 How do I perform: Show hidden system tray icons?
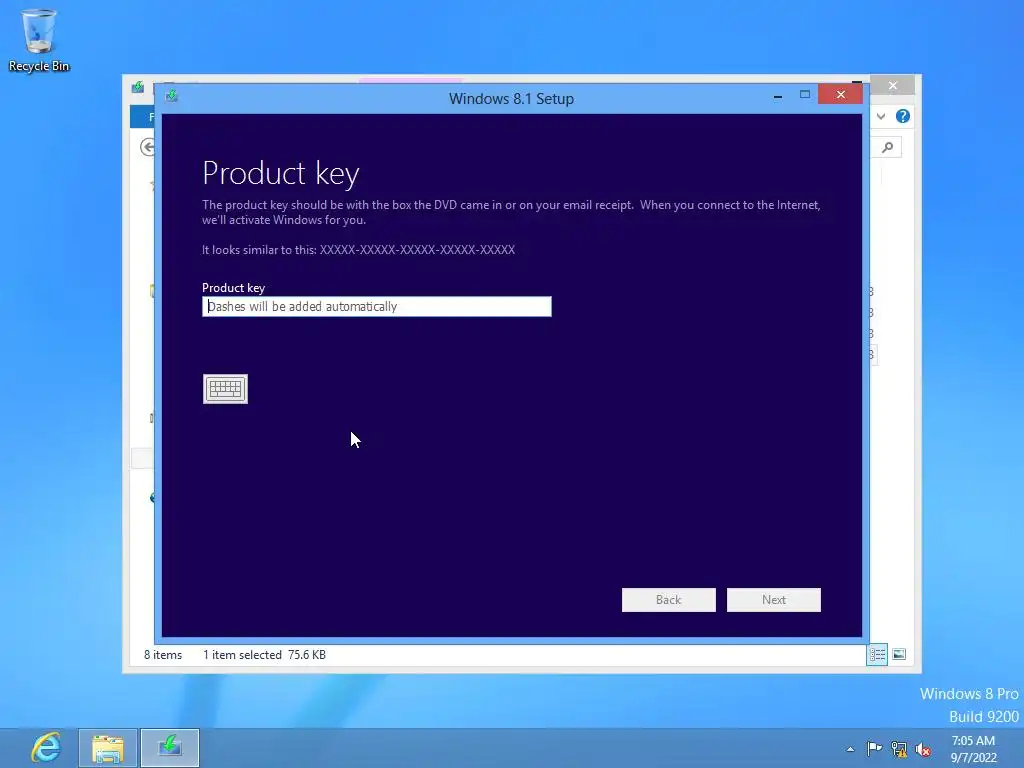850,749
